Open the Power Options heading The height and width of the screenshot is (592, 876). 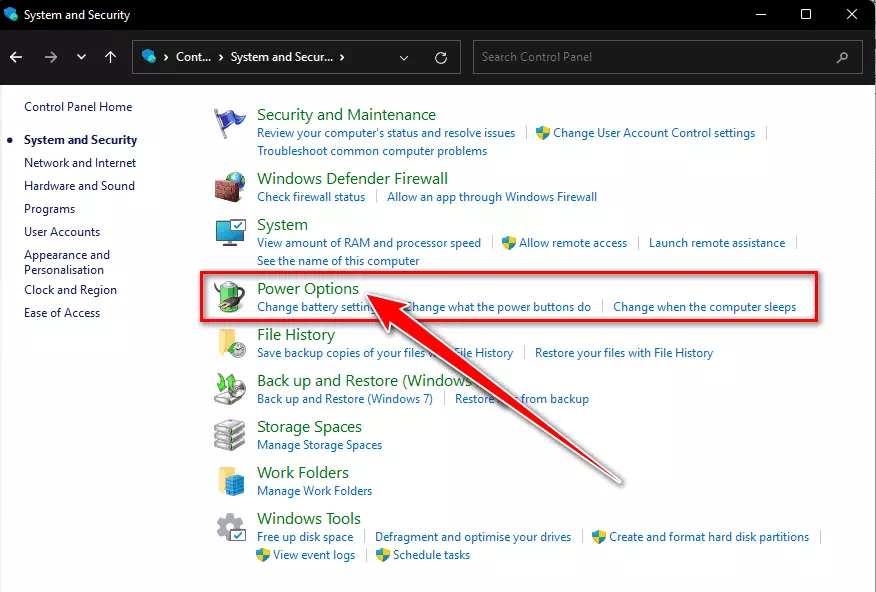308,289
